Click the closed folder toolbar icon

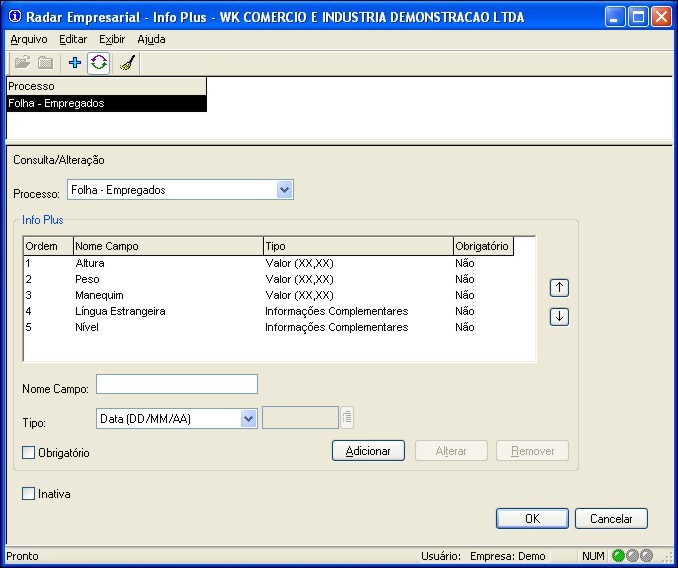45,63
